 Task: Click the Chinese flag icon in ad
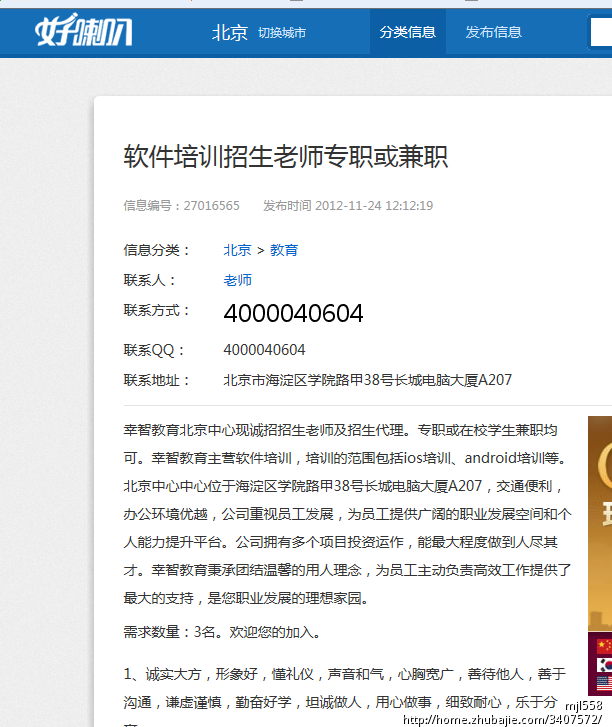pyautogui.click(x=605, y=645)
